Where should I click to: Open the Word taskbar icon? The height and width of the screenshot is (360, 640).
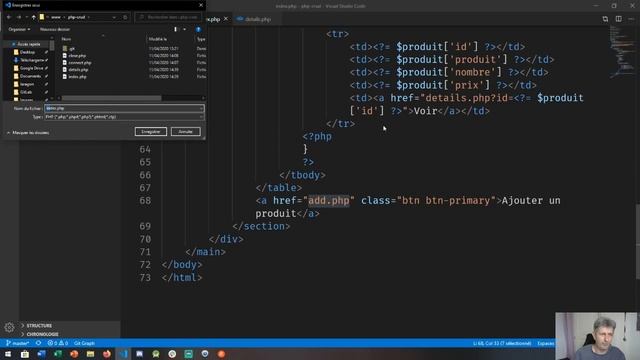[x=41, y=354]
